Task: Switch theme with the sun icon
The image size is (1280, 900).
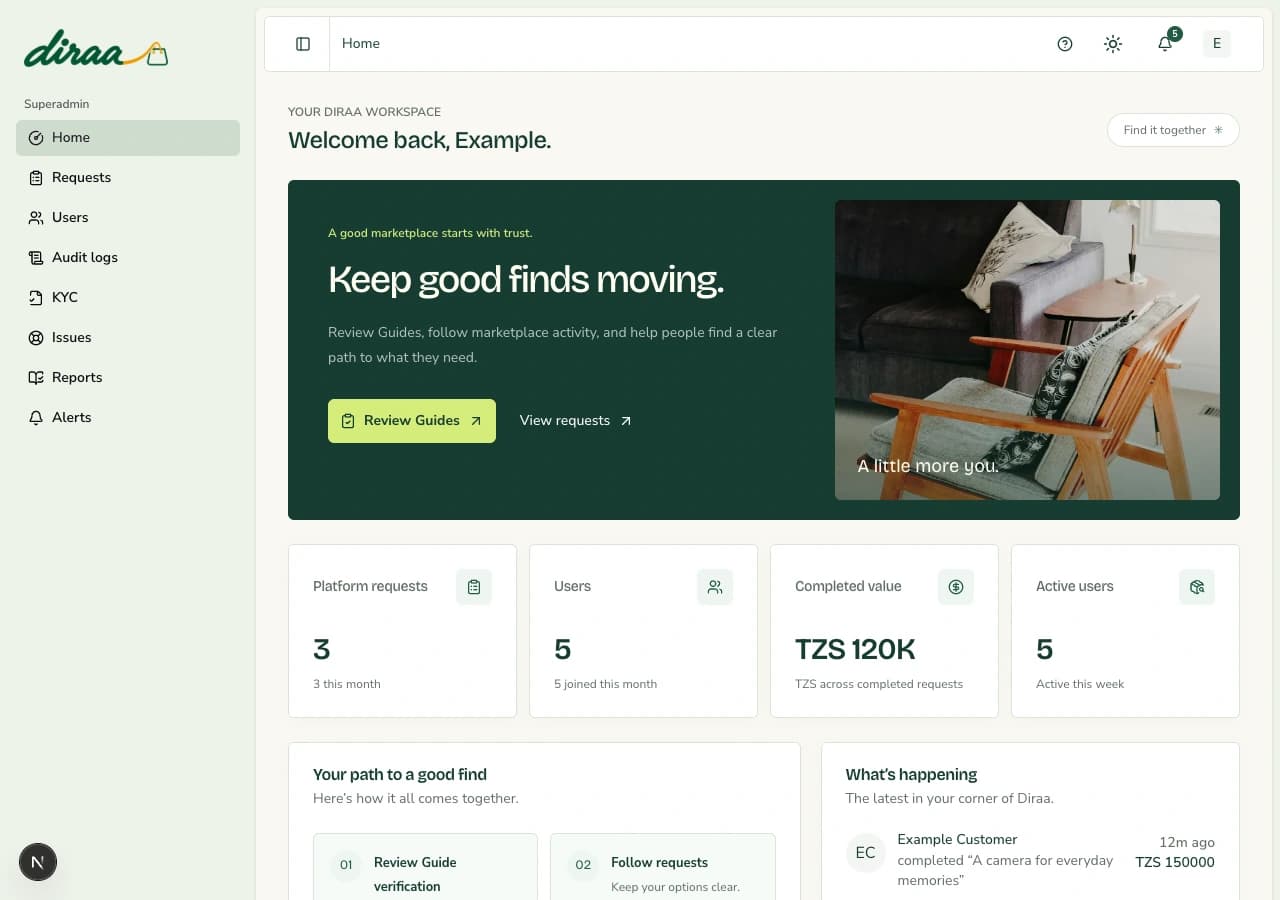Action: [x=1113, y=44]
